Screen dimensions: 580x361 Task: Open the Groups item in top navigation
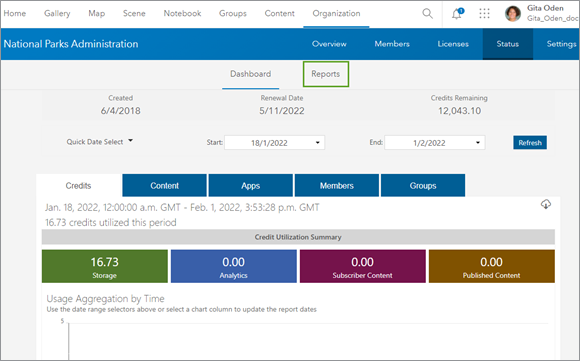click(233, 13)
